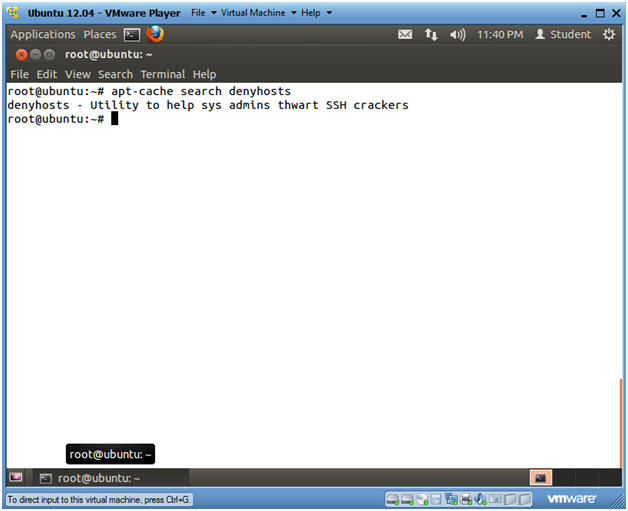Image resolution: width=628 pixels, height=511 pixels.
Task: Click the 'root@ubuntu: ~' terminal title text
Action: point(109,54)
